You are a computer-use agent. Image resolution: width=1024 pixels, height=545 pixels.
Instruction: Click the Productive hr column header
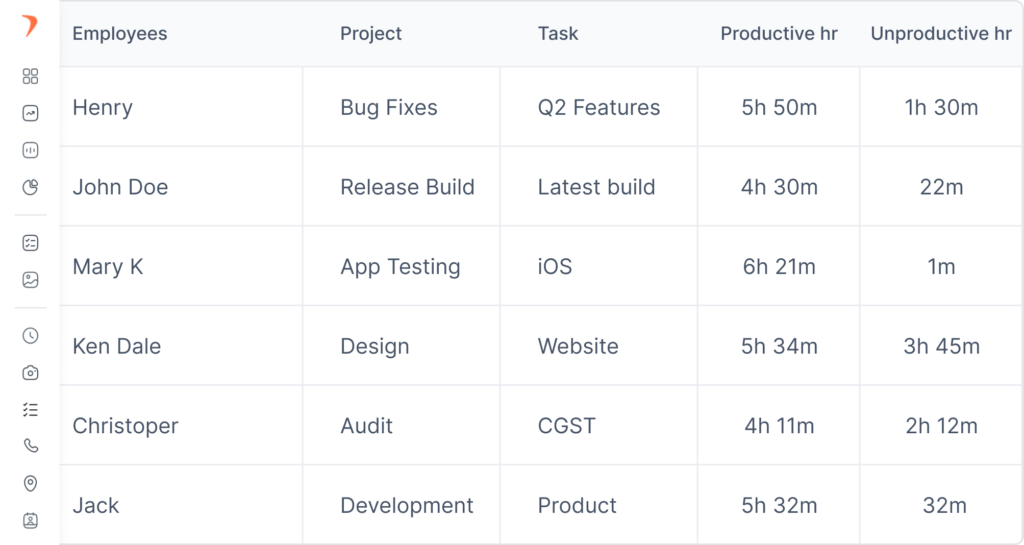[x=779, y=34]
